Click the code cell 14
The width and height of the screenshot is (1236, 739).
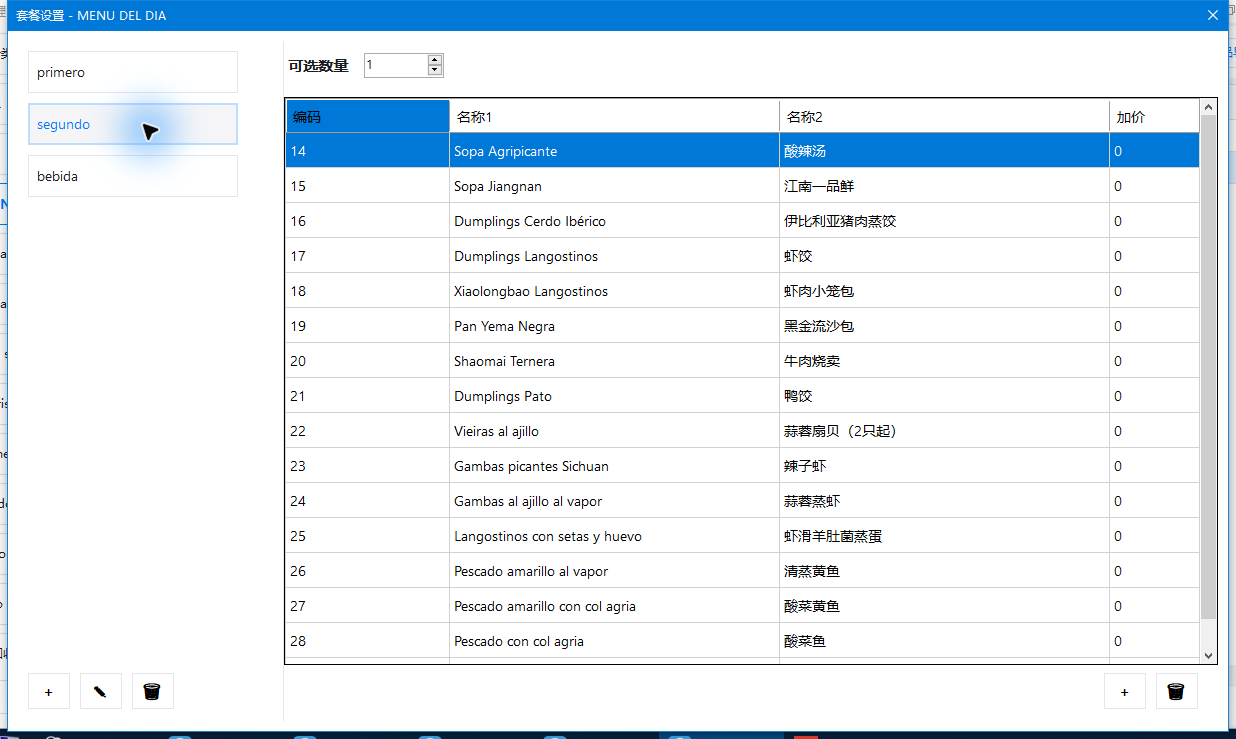tap(368, 151)
